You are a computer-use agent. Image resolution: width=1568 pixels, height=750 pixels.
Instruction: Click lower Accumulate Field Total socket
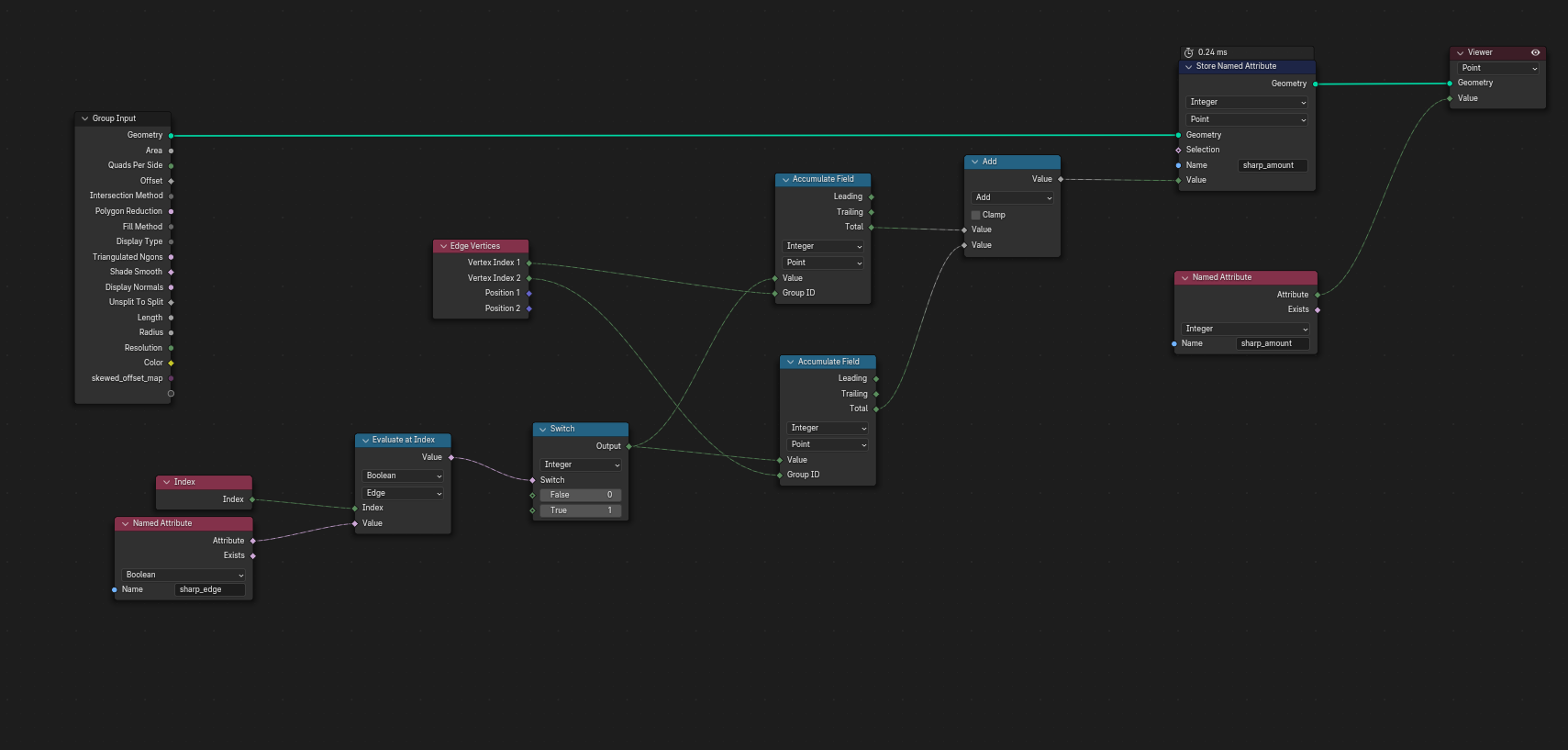(x=876, y=409)
